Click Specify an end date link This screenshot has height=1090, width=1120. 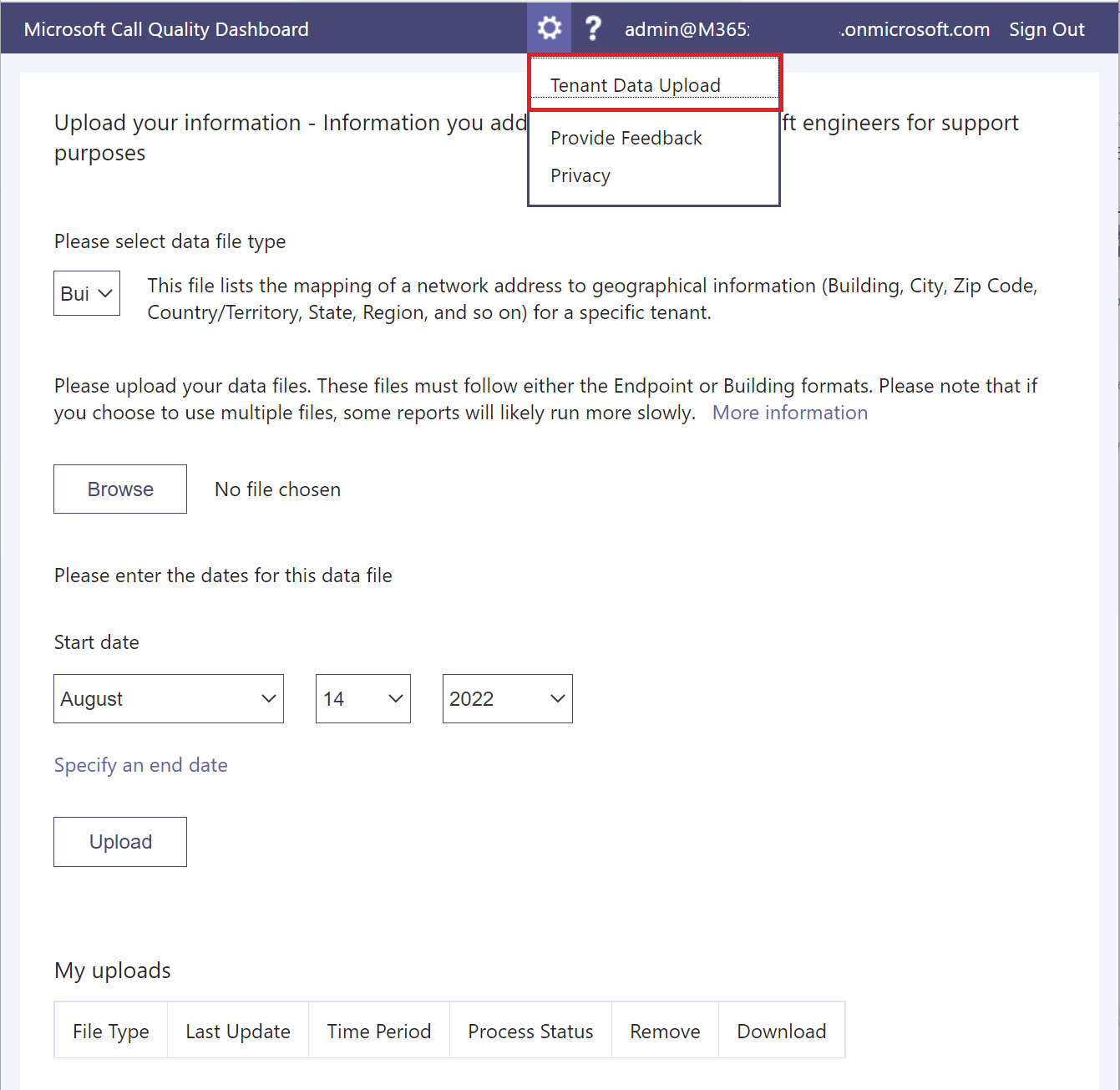[141, 765]
